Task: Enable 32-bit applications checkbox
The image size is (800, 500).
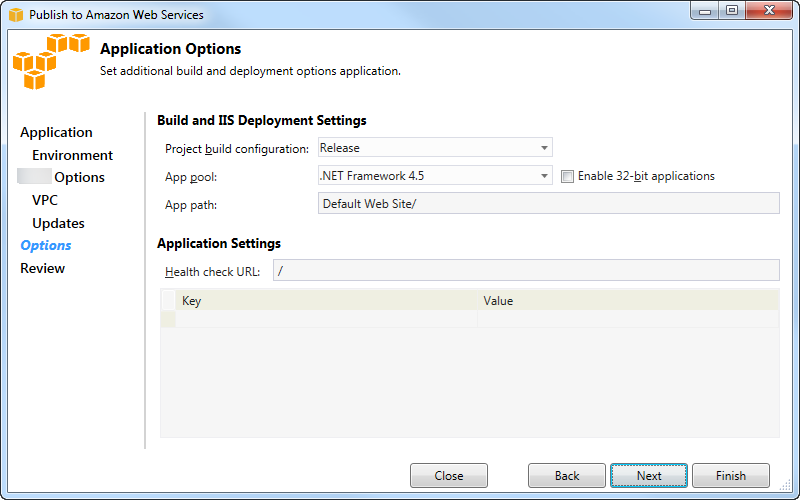Action: pyautogui.click(x=568, y=176)
